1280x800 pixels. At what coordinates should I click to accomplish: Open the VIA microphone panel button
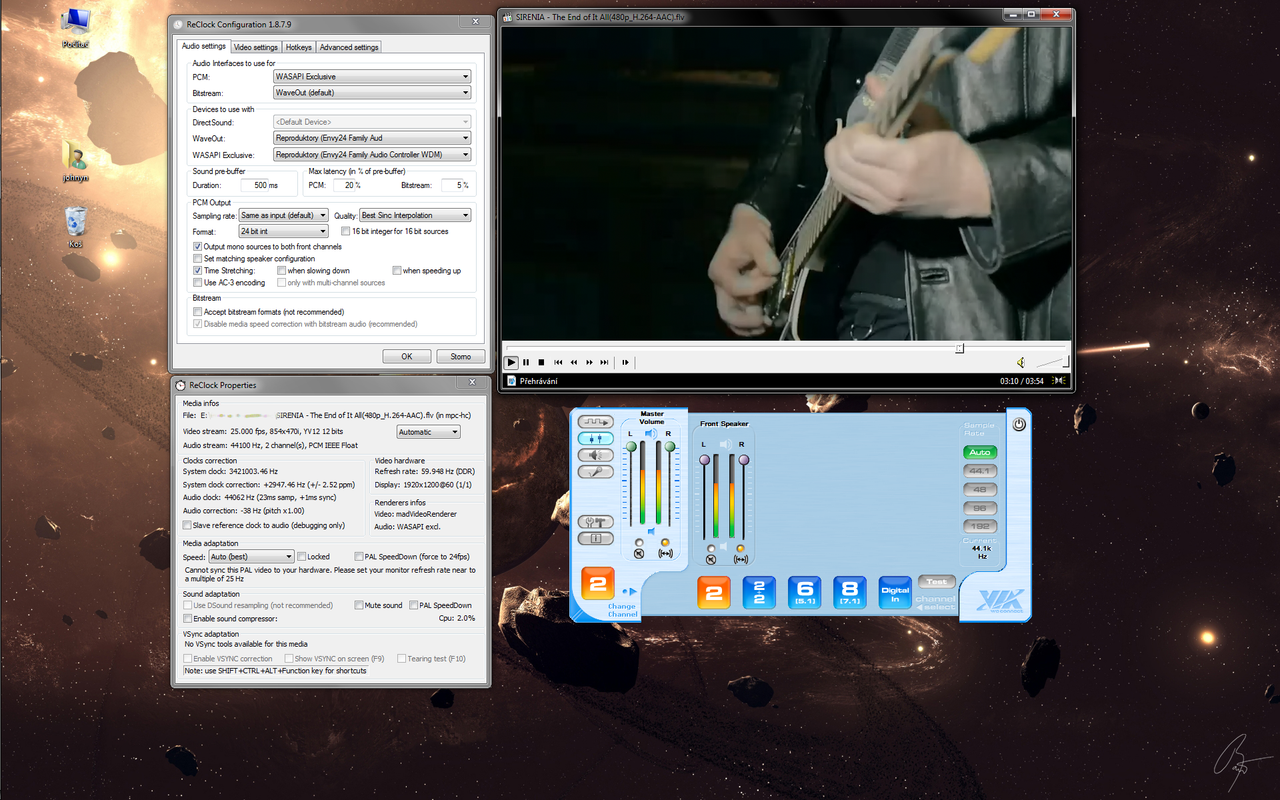click(596, 471)
